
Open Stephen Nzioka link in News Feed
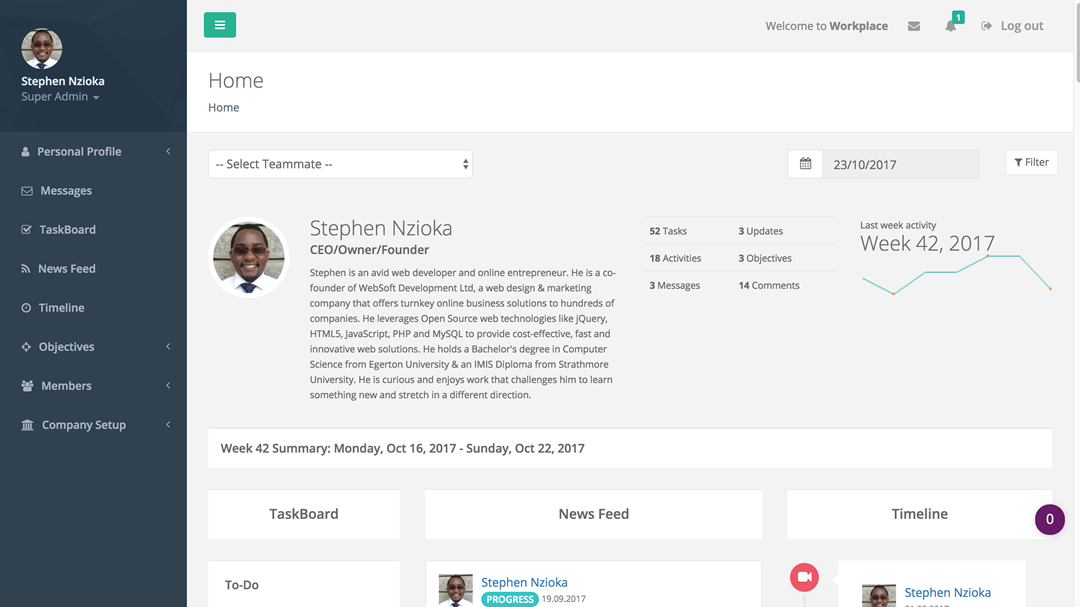pyautogui.click(x=524, y=582)
